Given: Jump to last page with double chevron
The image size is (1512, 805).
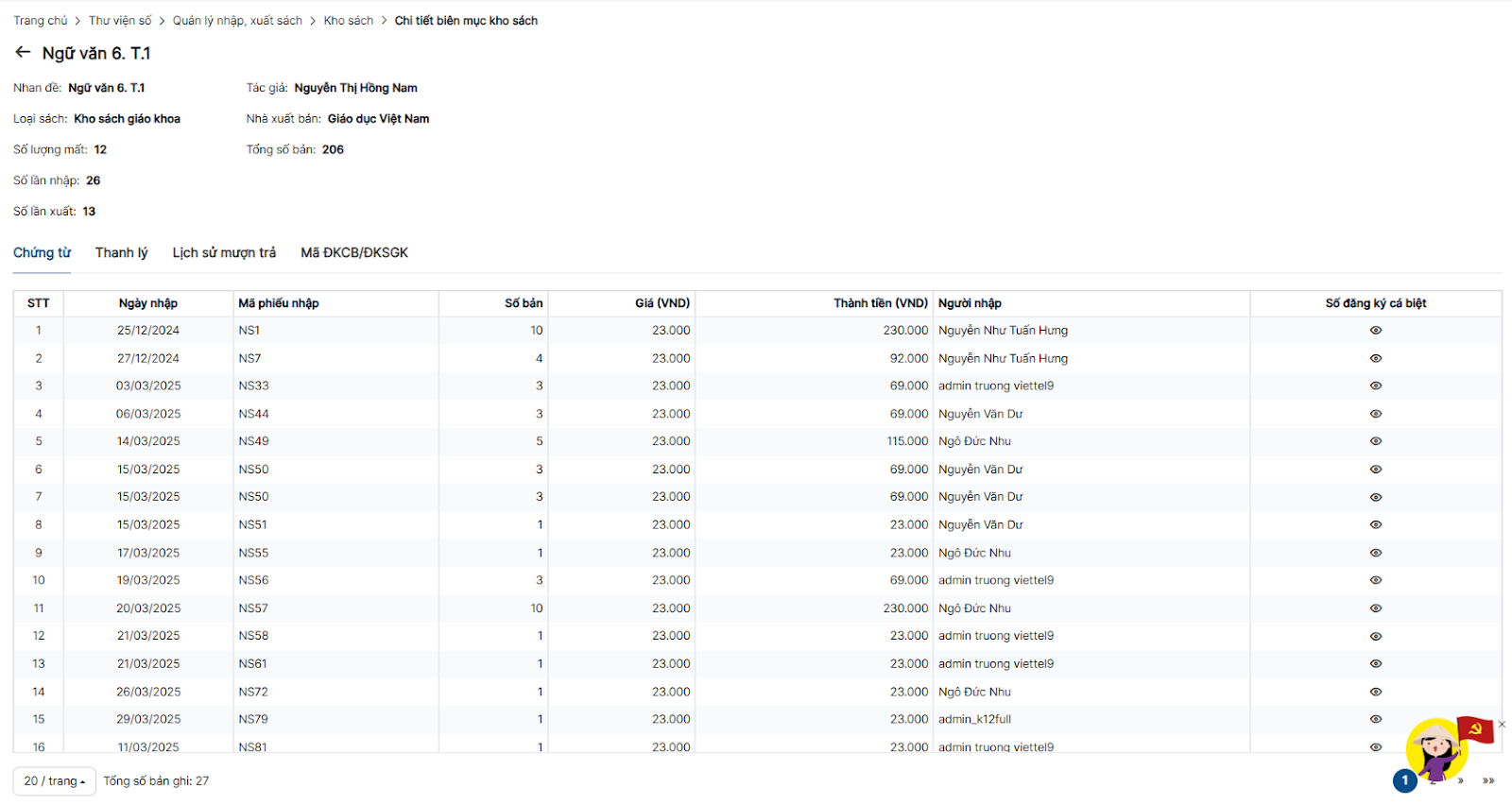Looking at the screenshot, I should click(1488, 781).
